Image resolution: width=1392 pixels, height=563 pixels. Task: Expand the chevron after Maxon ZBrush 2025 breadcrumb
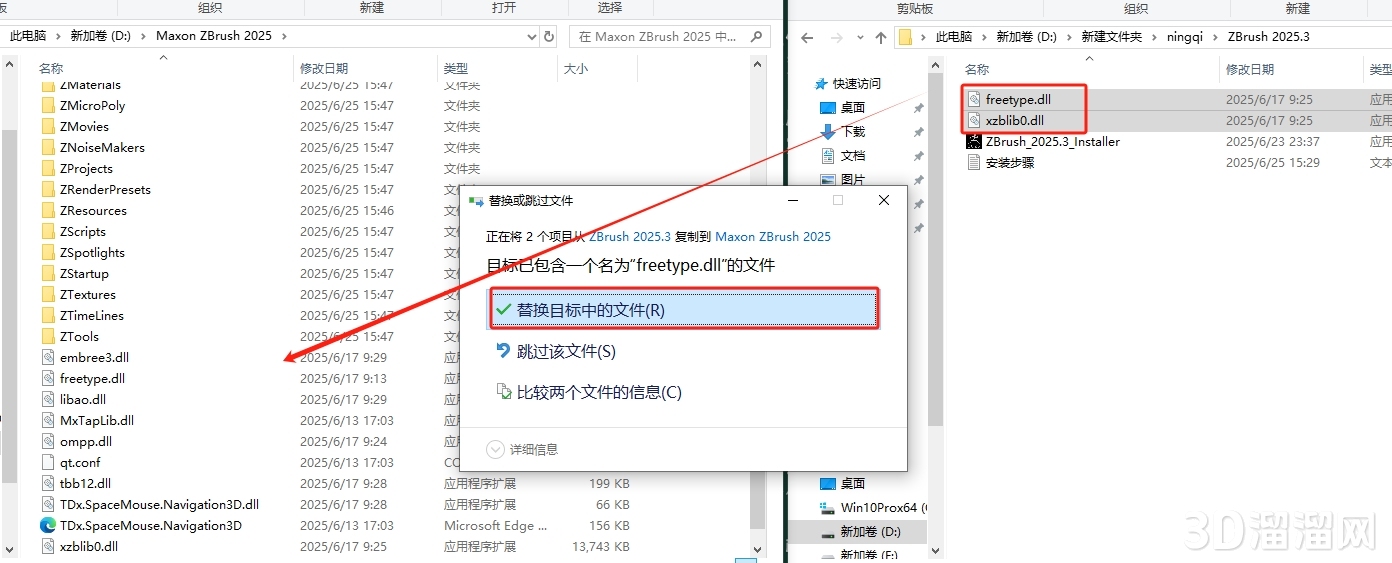284,36
